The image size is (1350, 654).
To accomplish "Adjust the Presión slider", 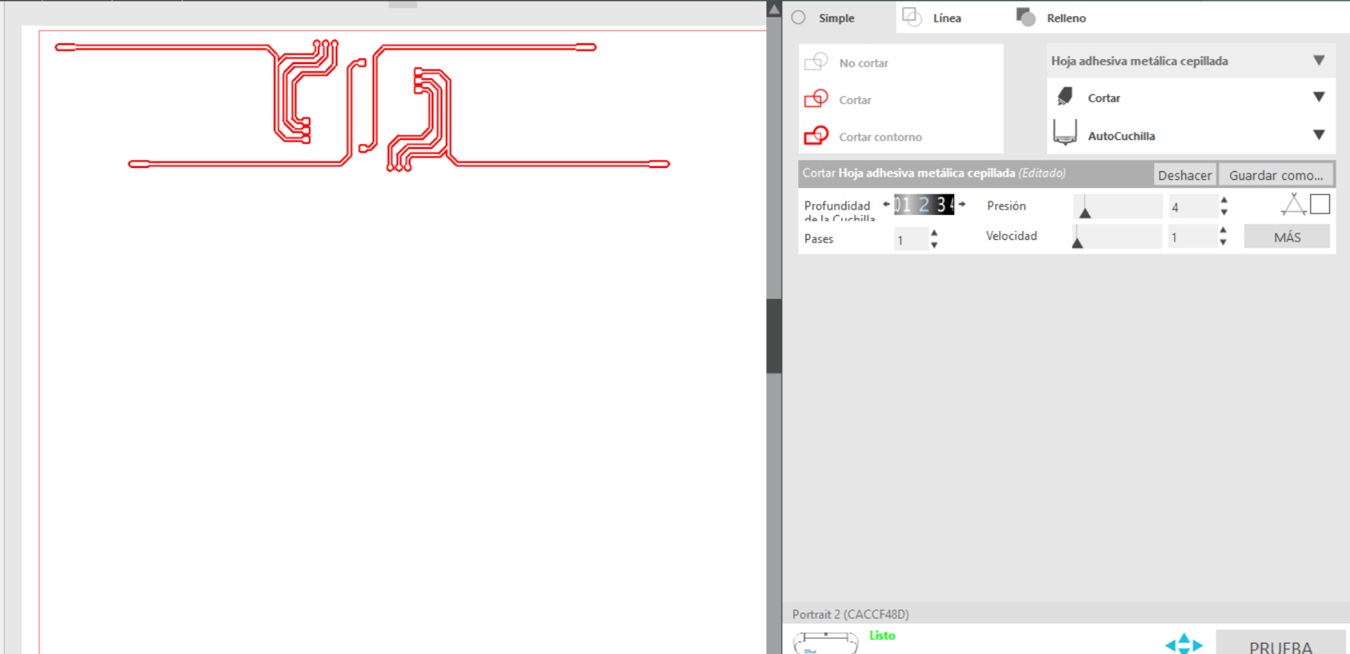I will click(1117, 207).
